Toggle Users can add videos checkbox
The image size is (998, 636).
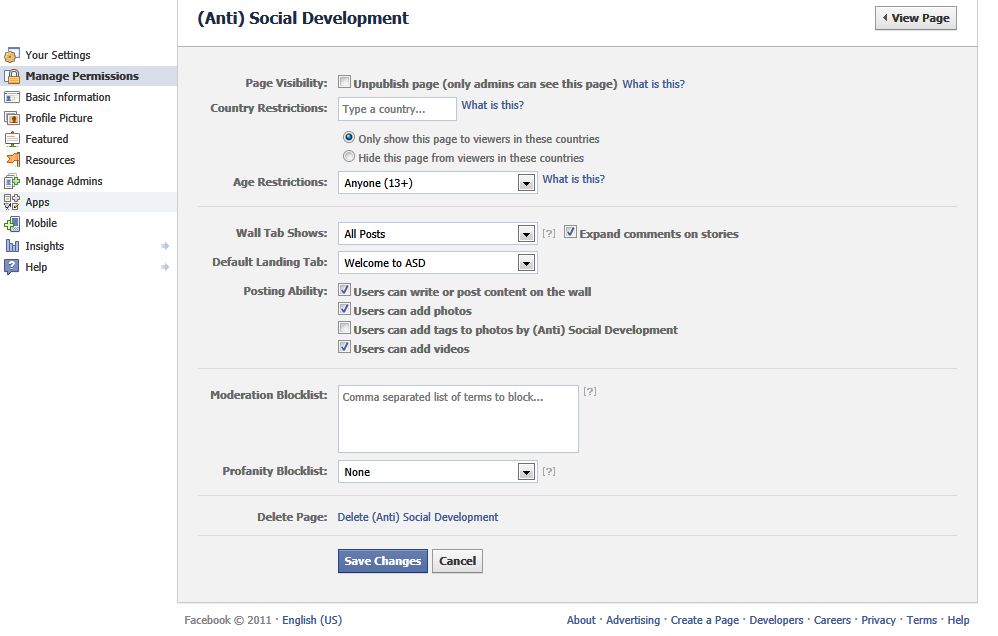click(344, 347)
